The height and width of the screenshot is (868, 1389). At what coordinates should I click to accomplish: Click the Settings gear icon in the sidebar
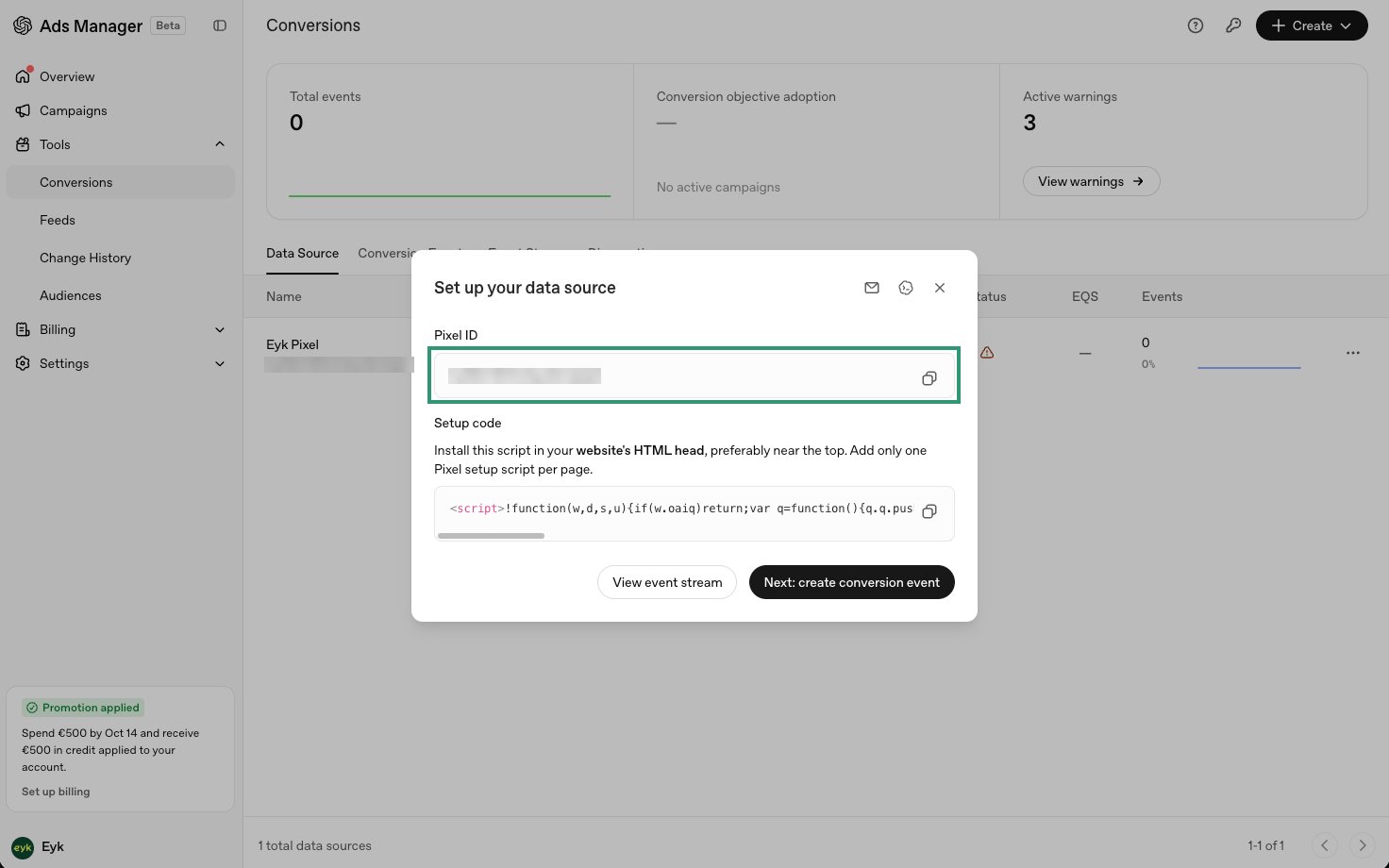pos(23,363)
